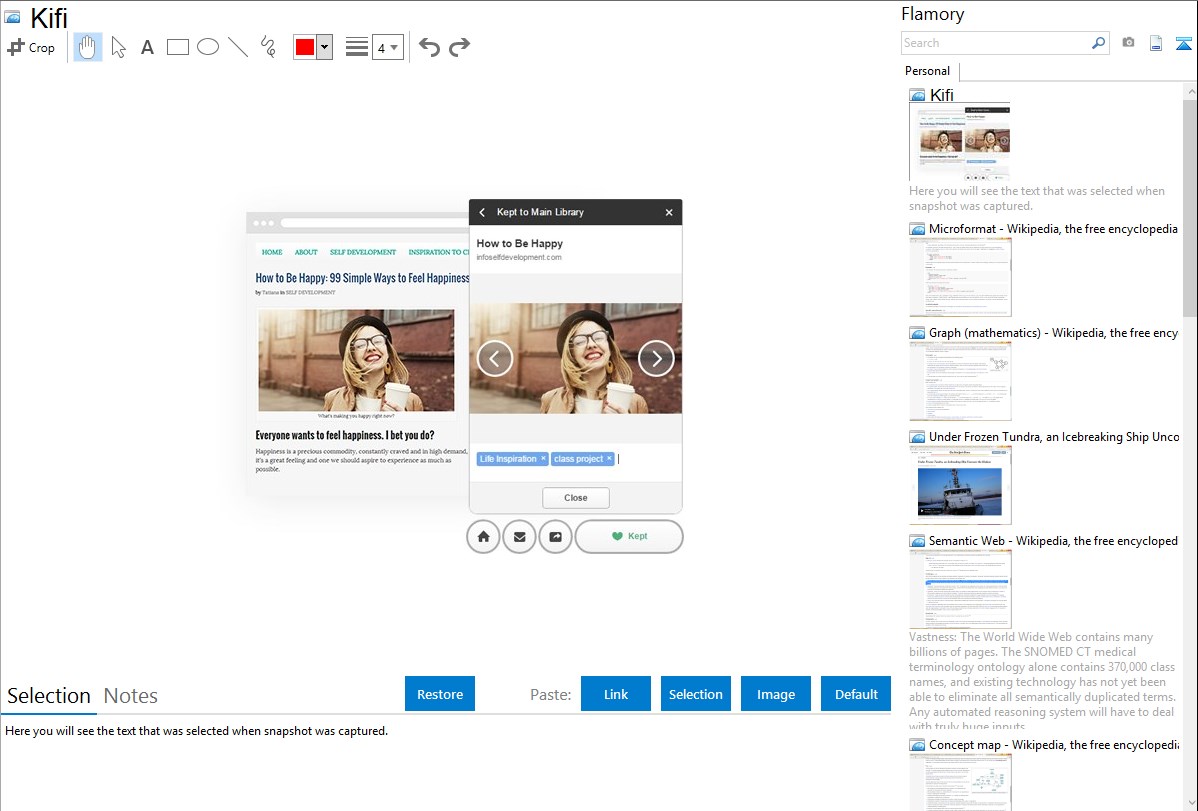
Task: Click the camera snapshot icon
Action: 1128,43
